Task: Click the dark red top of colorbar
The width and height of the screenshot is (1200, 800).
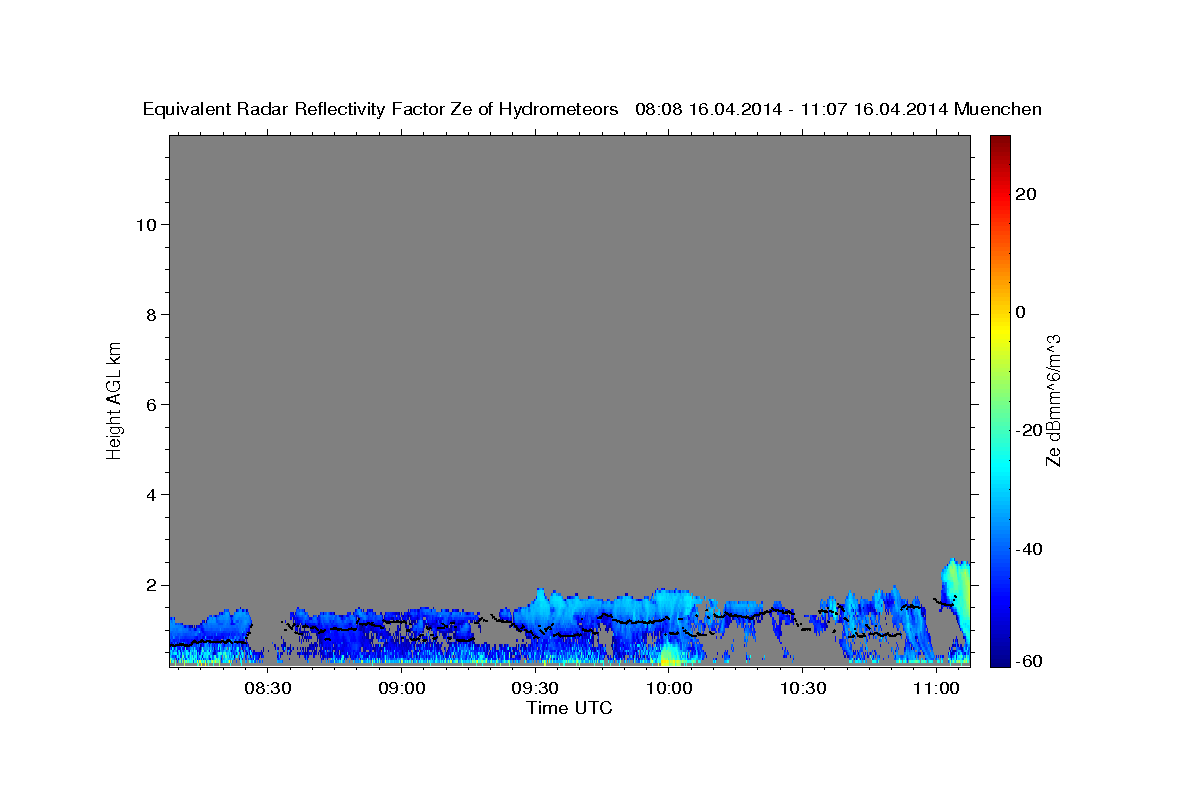Action: click(x=998, y=142)
